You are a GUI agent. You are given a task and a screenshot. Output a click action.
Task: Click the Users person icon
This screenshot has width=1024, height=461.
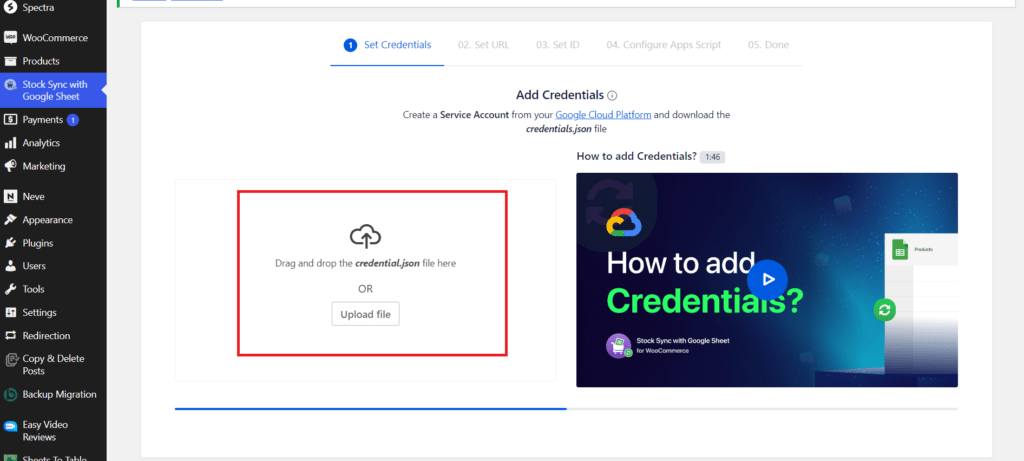[x=10, y=266]
